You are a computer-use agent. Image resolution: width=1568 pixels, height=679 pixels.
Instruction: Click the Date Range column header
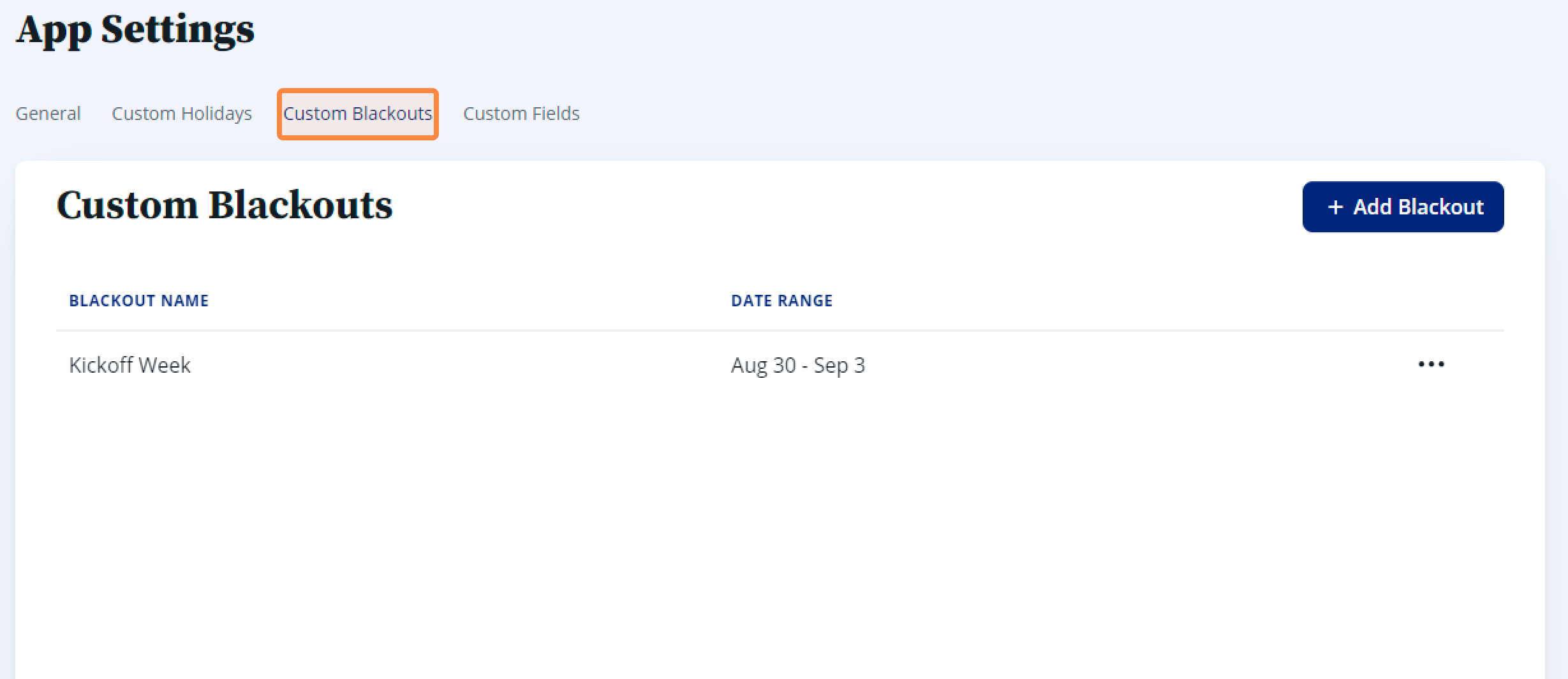(781, 301)
